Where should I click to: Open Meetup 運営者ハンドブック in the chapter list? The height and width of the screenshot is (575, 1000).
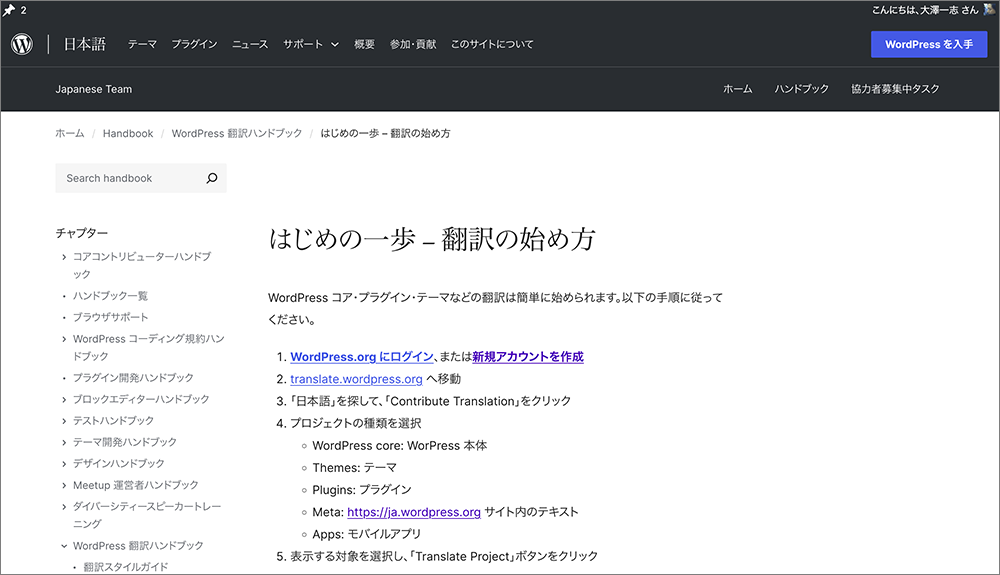pos(136,485)
